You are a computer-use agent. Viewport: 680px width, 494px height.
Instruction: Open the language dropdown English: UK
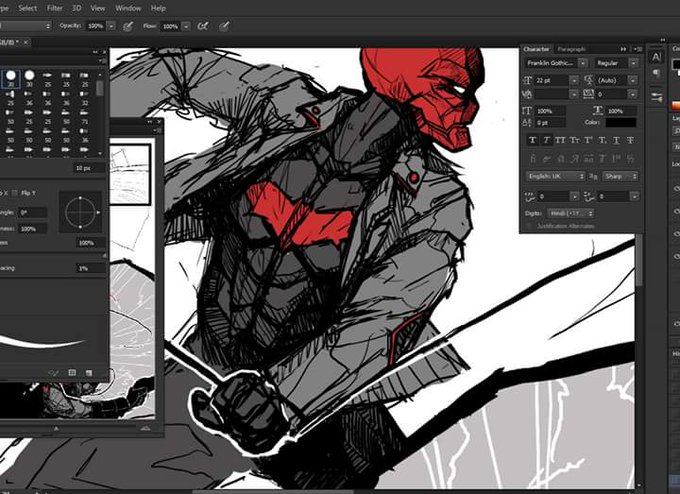(x=556, y=176)
